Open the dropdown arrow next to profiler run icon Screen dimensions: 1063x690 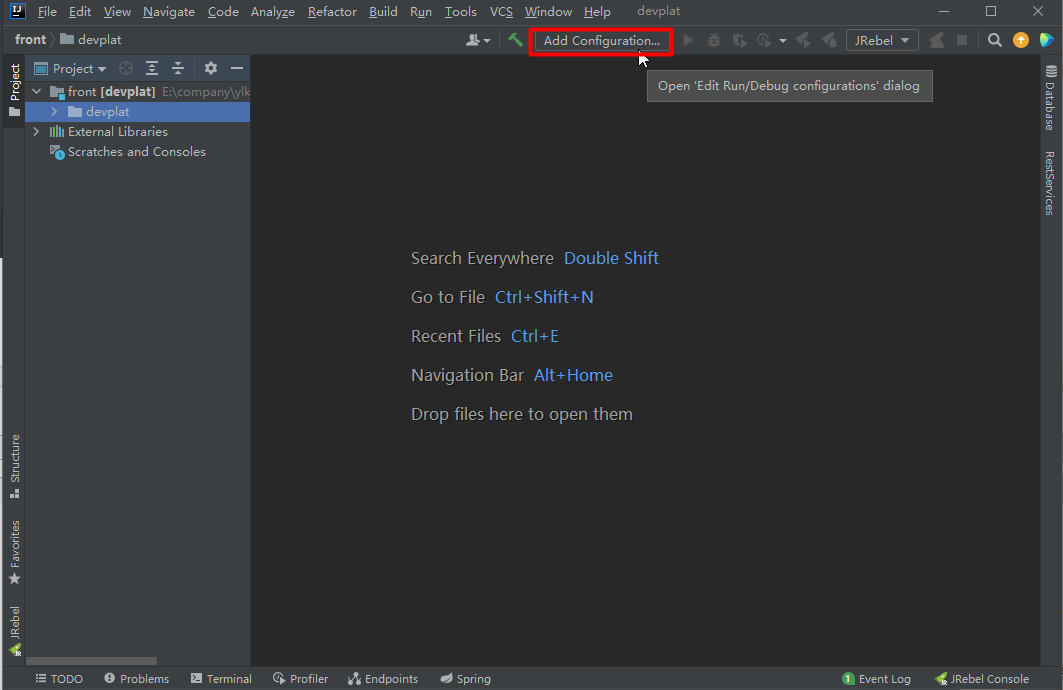(782, 41)
